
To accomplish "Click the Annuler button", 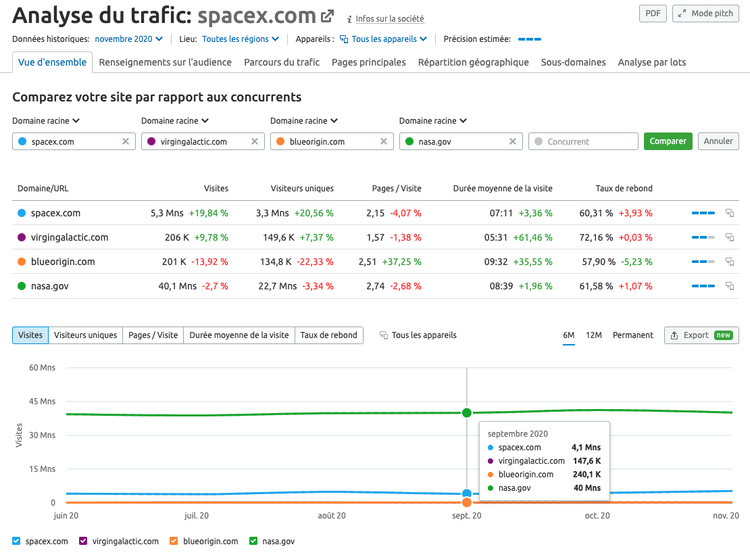I will click(x=718, y=141).
